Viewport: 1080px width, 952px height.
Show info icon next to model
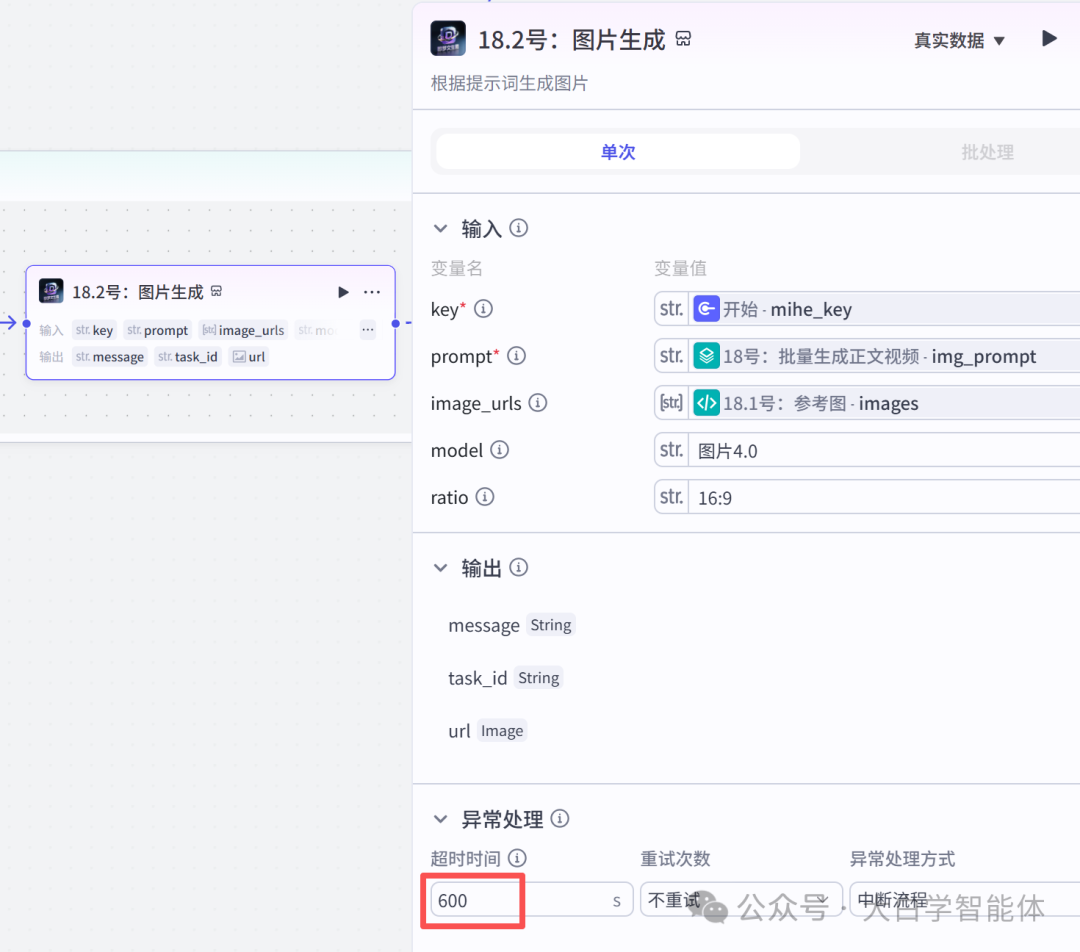pos(499,450)
